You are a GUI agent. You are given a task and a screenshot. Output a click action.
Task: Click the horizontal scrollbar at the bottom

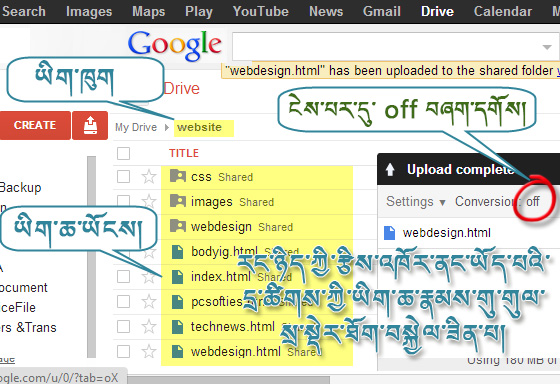(x=229, y=379)
